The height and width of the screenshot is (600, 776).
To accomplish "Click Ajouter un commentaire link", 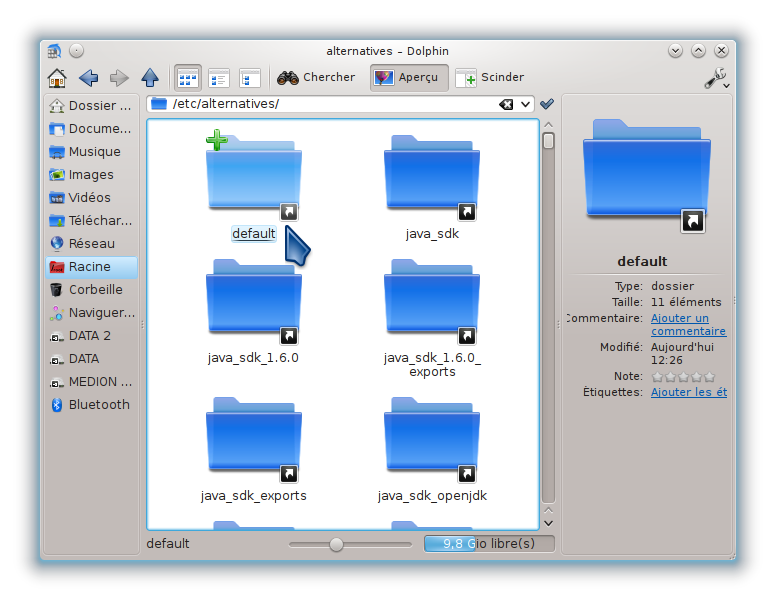I will coord(688,324).
